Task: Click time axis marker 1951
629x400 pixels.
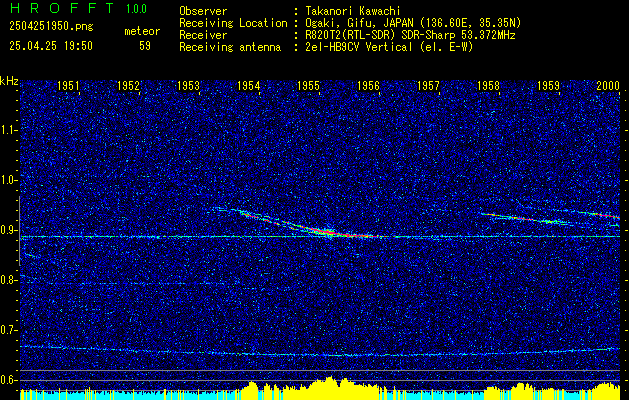Action: point(68,85)
